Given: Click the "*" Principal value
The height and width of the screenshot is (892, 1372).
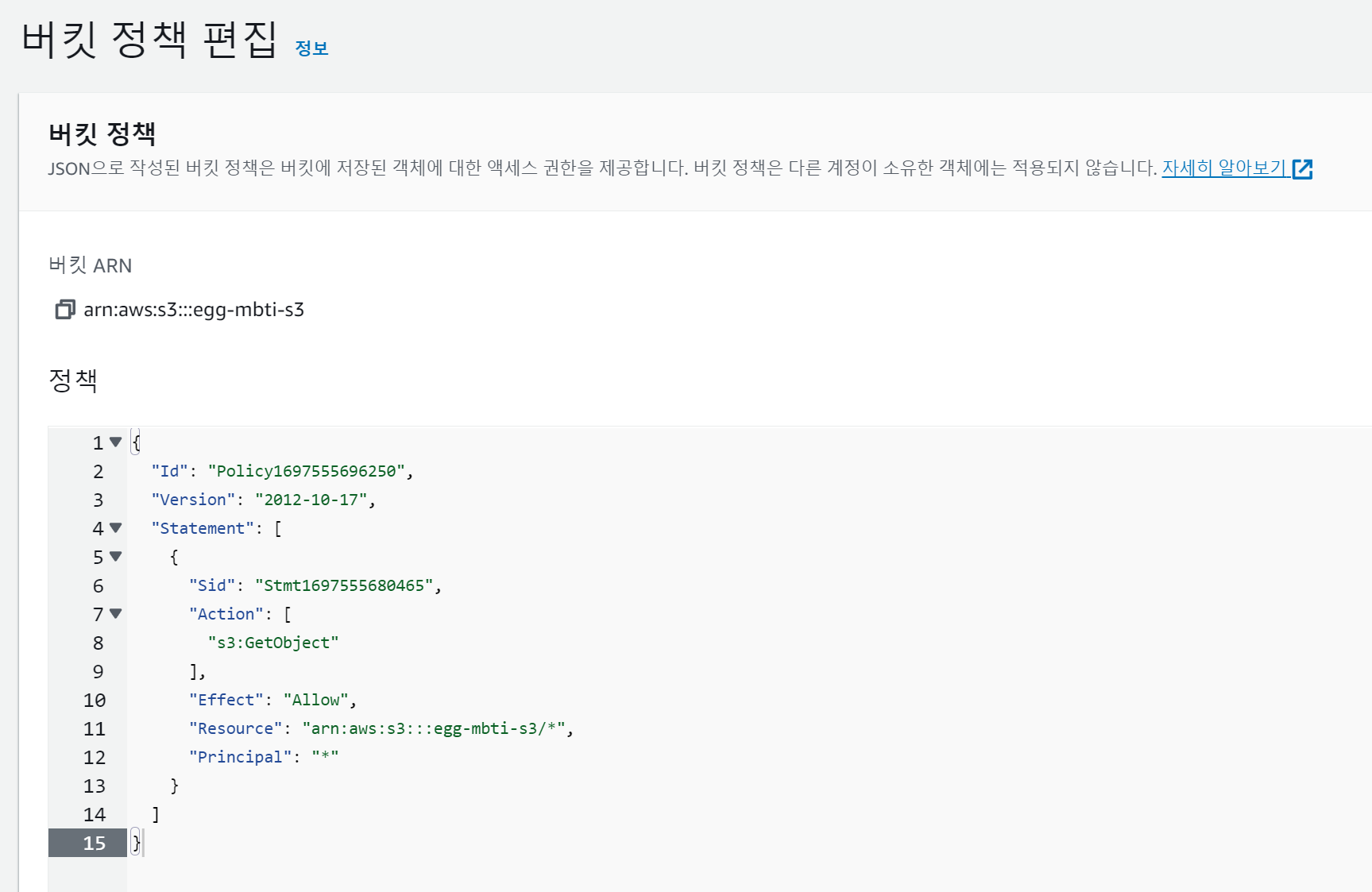Looking at the screenshot, I should click(x=325, y=757).
